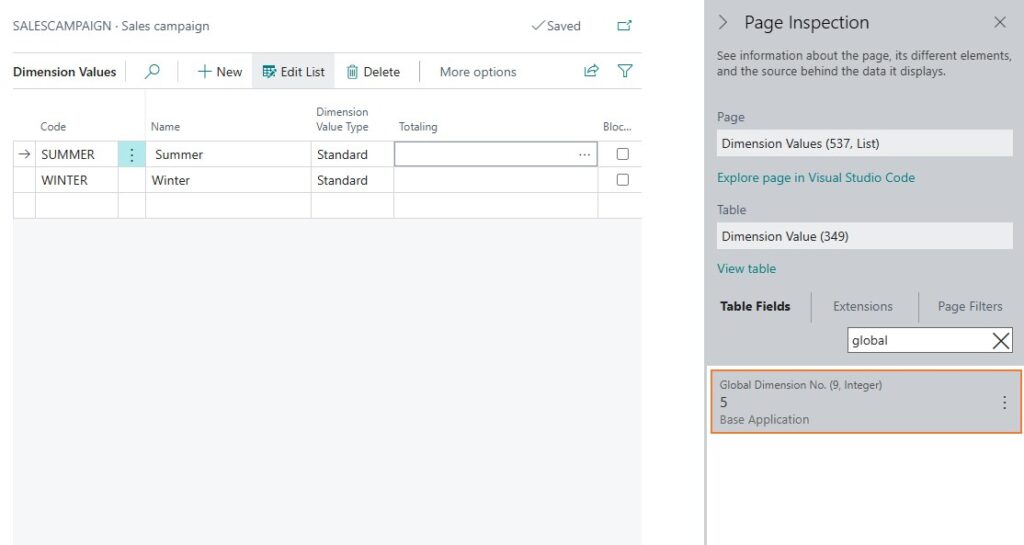Click the View table link
Viewport: 1024px width, 545px height.
(x=746, y=268)
